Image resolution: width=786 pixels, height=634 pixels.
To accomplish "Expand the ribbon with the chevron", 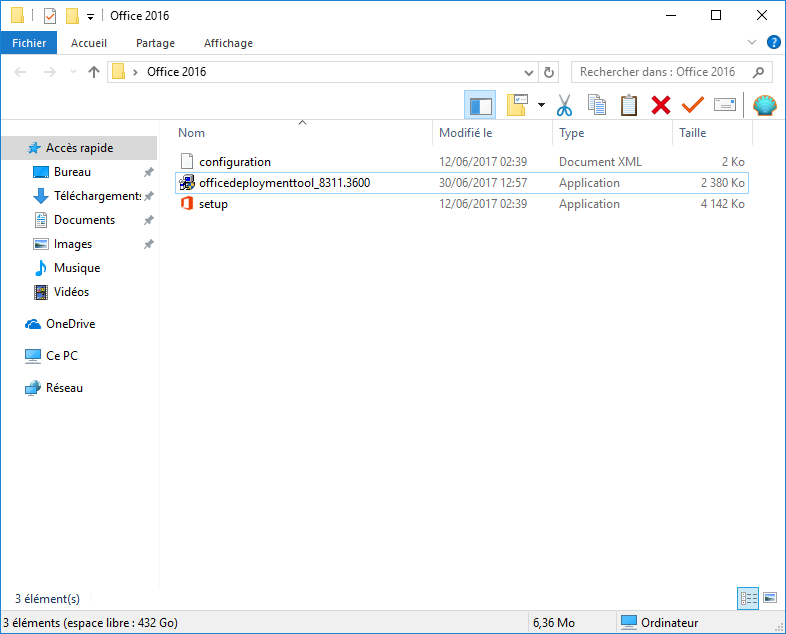I will [x=752, y=42].
